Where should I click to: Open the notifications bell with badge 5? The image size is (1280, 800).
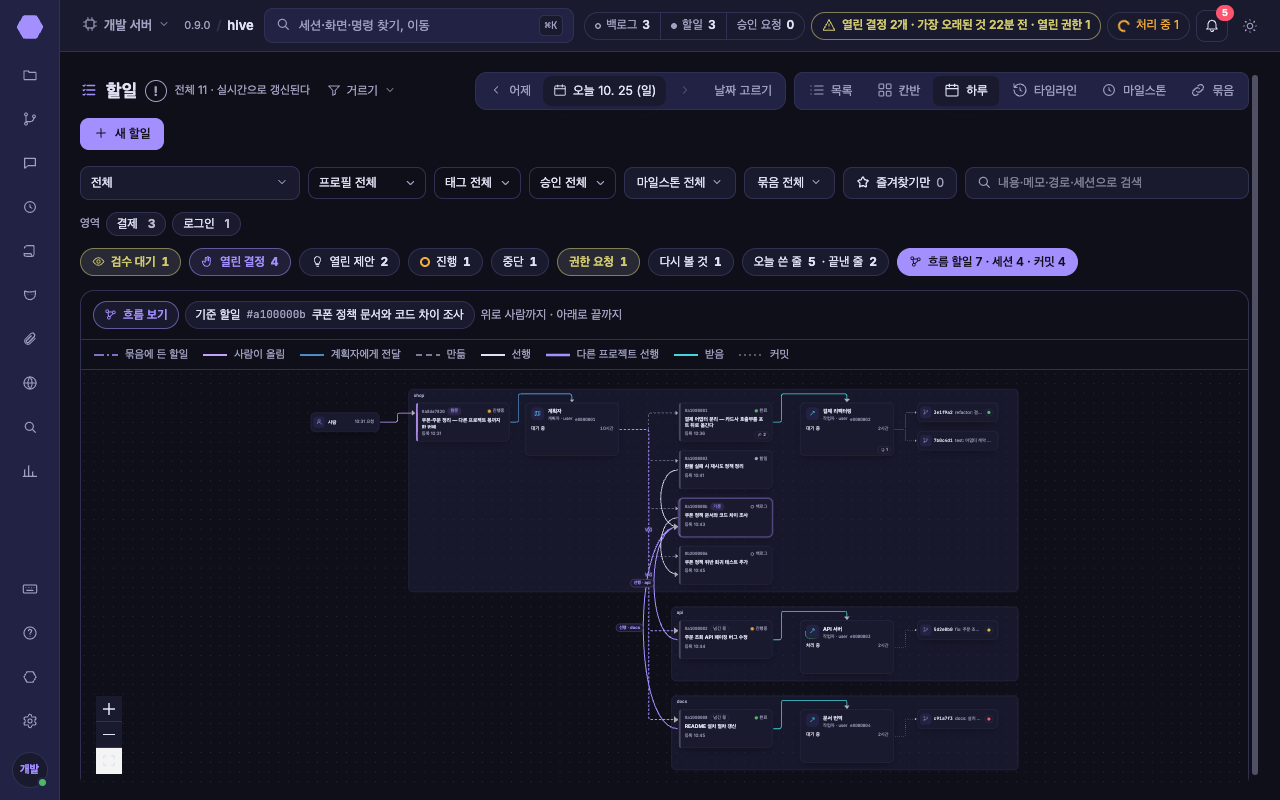tap(1212, 26)
